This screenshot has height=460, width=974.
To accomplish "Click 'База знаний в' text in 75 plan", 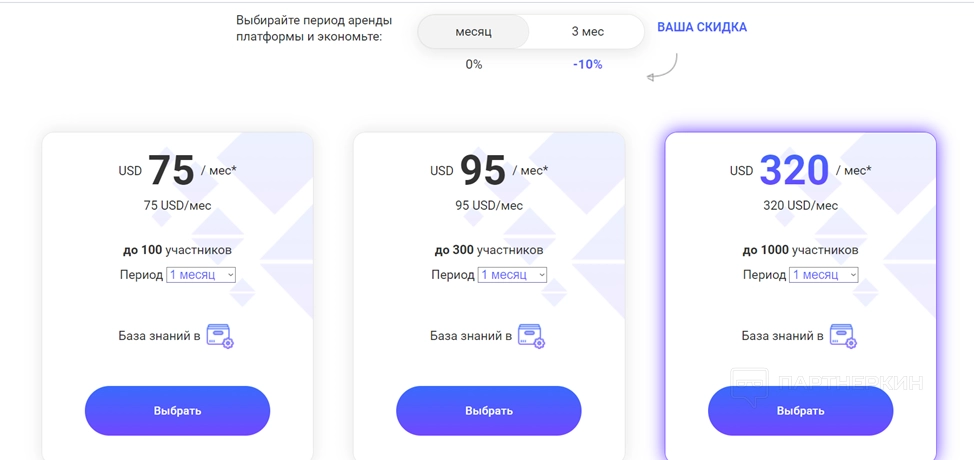I will point(160,336).
